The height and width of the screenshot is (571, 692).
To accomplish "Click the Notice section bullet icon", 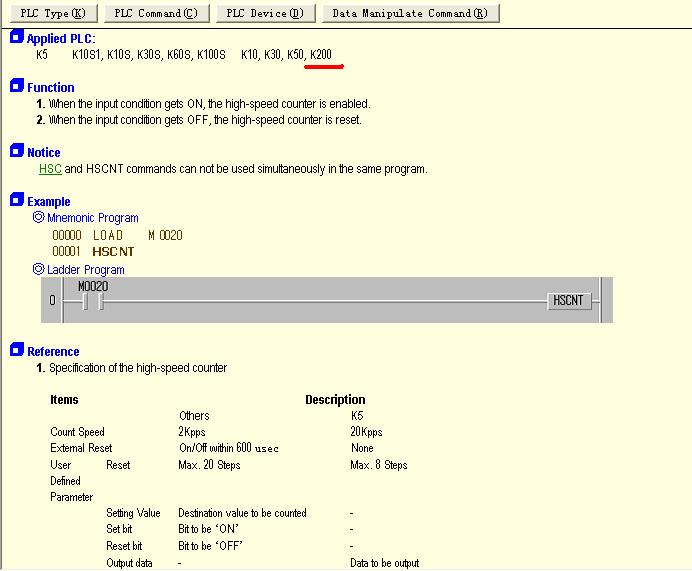I will pos(16,152).
